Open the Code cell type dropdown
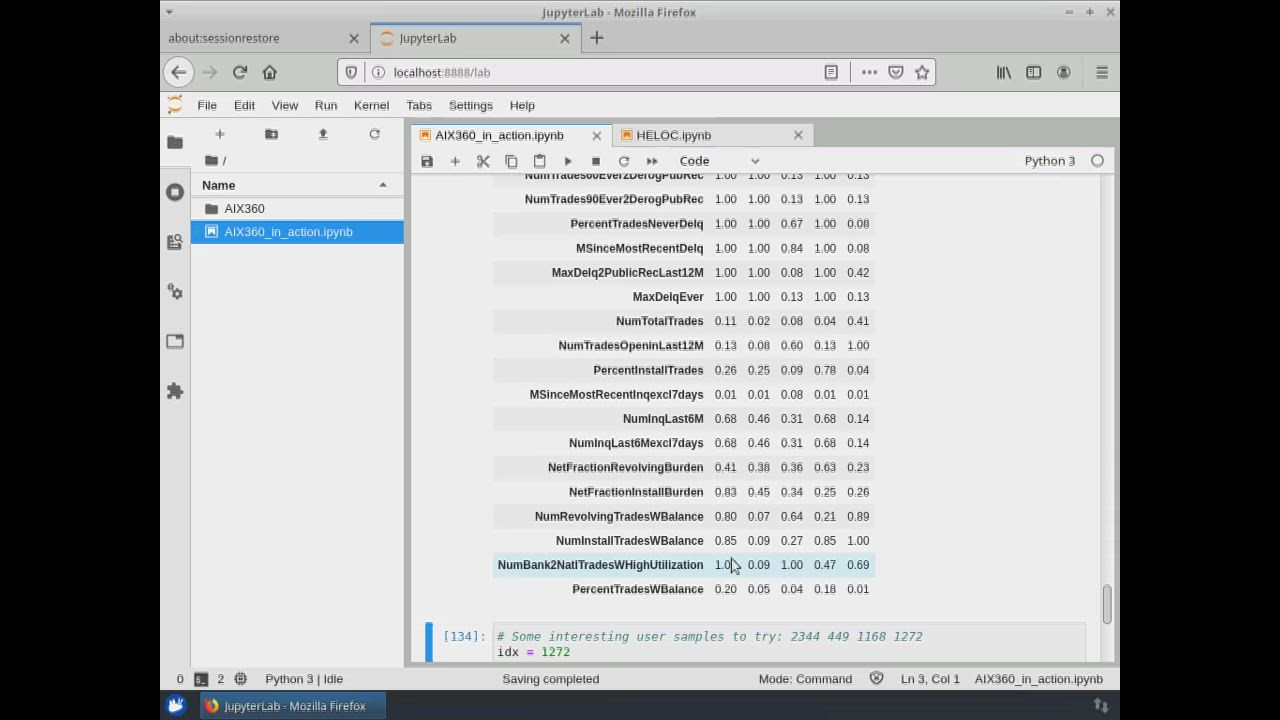1280x720 pixels. pyautogui.click(x=719, y=161)
